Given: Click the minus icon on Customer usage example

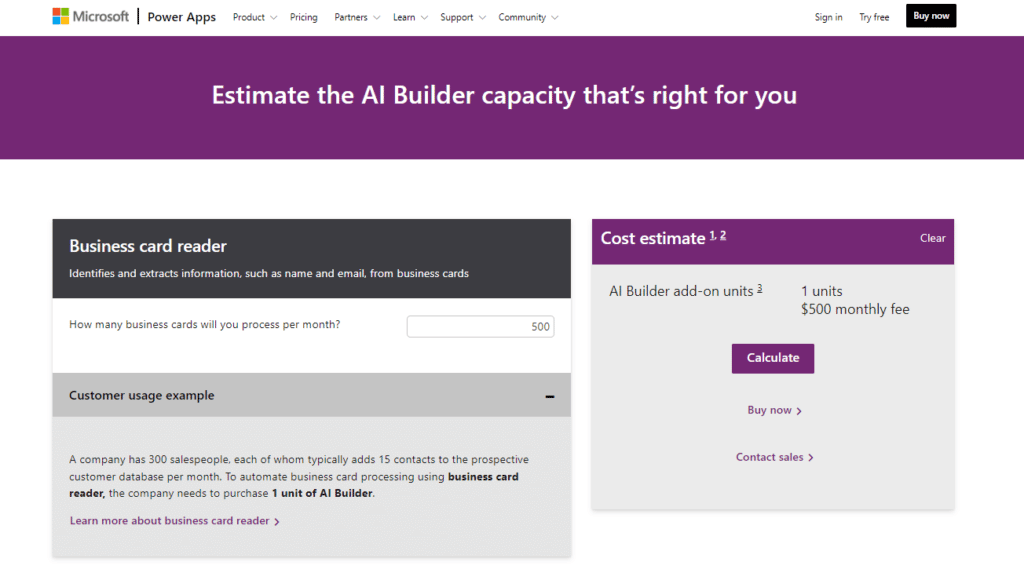Looking at the screenshot, I should pyautogui.click(x=550, y=396).
